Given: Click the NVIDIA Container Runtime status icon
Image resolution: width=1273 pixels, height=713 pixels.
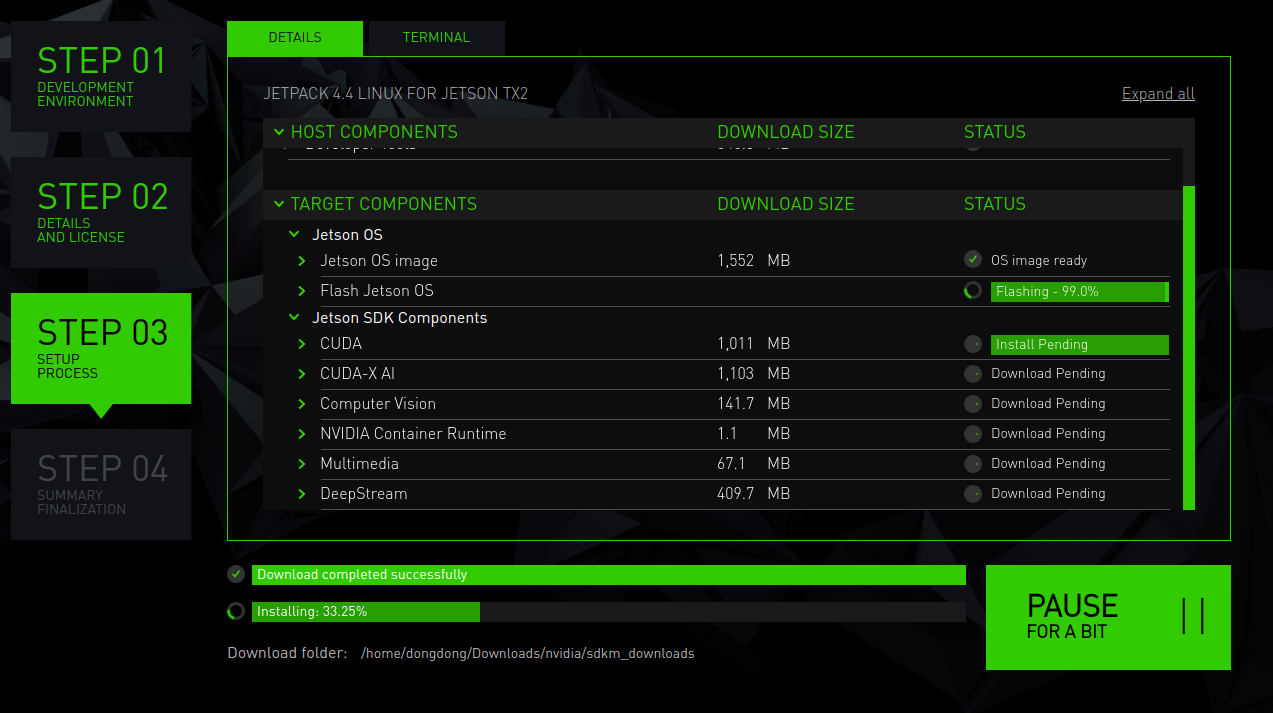Looking at the screenshot, I should 972,434.
